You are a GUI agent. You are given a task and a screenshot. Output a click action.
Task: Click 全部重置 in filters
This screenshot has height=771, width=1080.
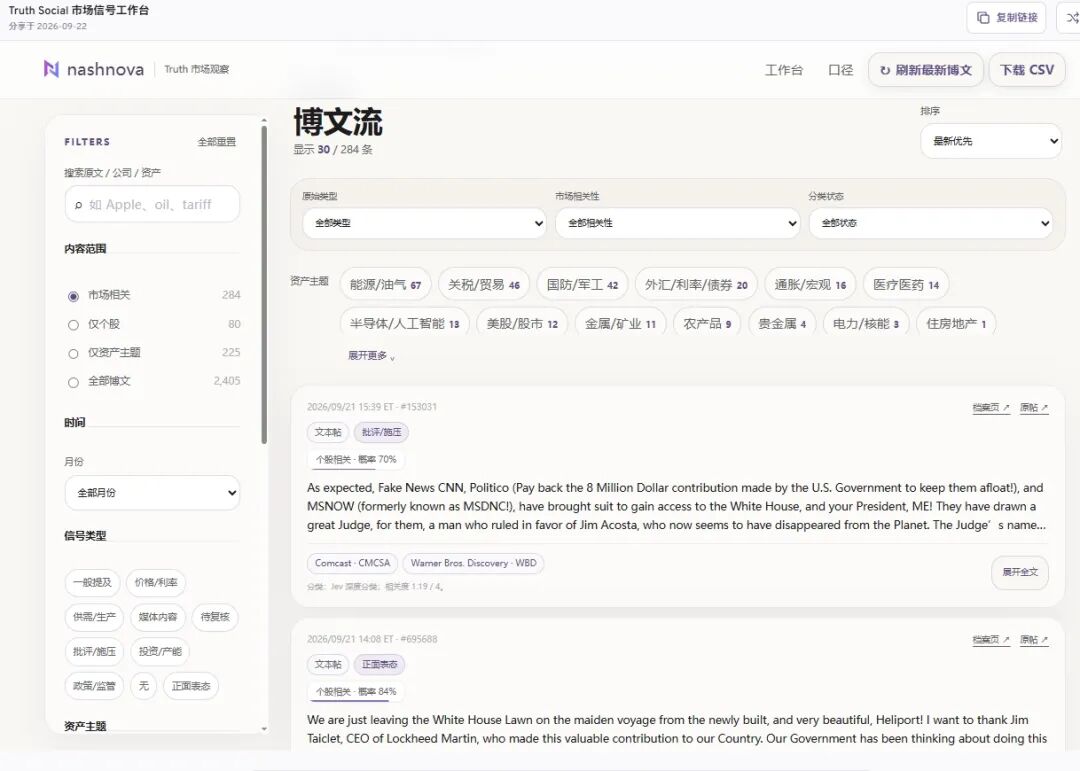216,142
